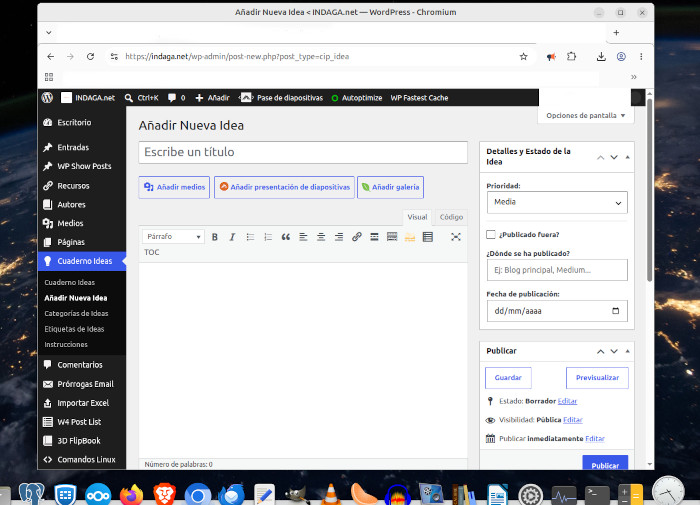Image resolution: width=700 pixels, height=505 pixels.
Task: Insert or edit link icon
Action: [x=356, y=237]
